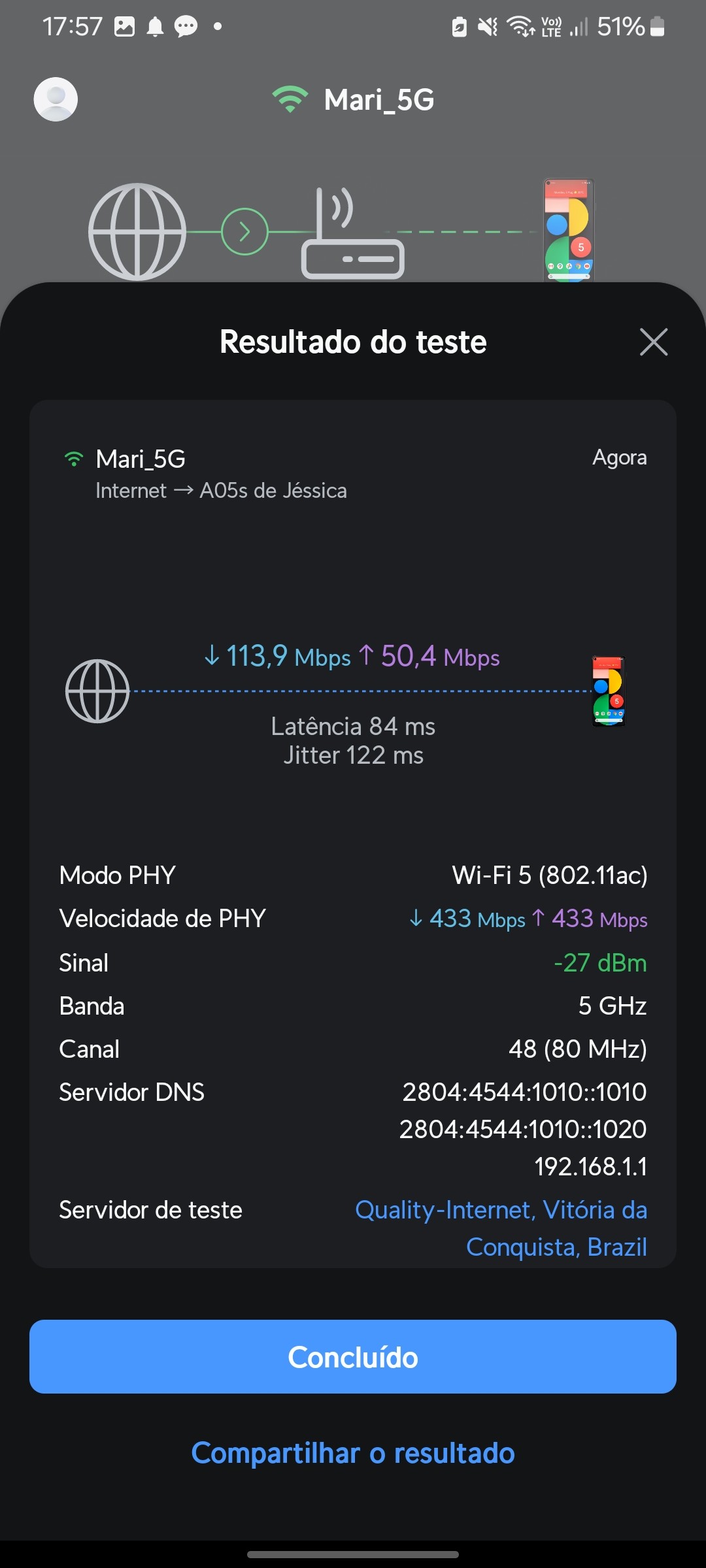Viewport: 706px width, 1568px height.
Task: Tap the Wi-Fi 5 (802.11ac) PHY mode value
Action: click(550, 875)
